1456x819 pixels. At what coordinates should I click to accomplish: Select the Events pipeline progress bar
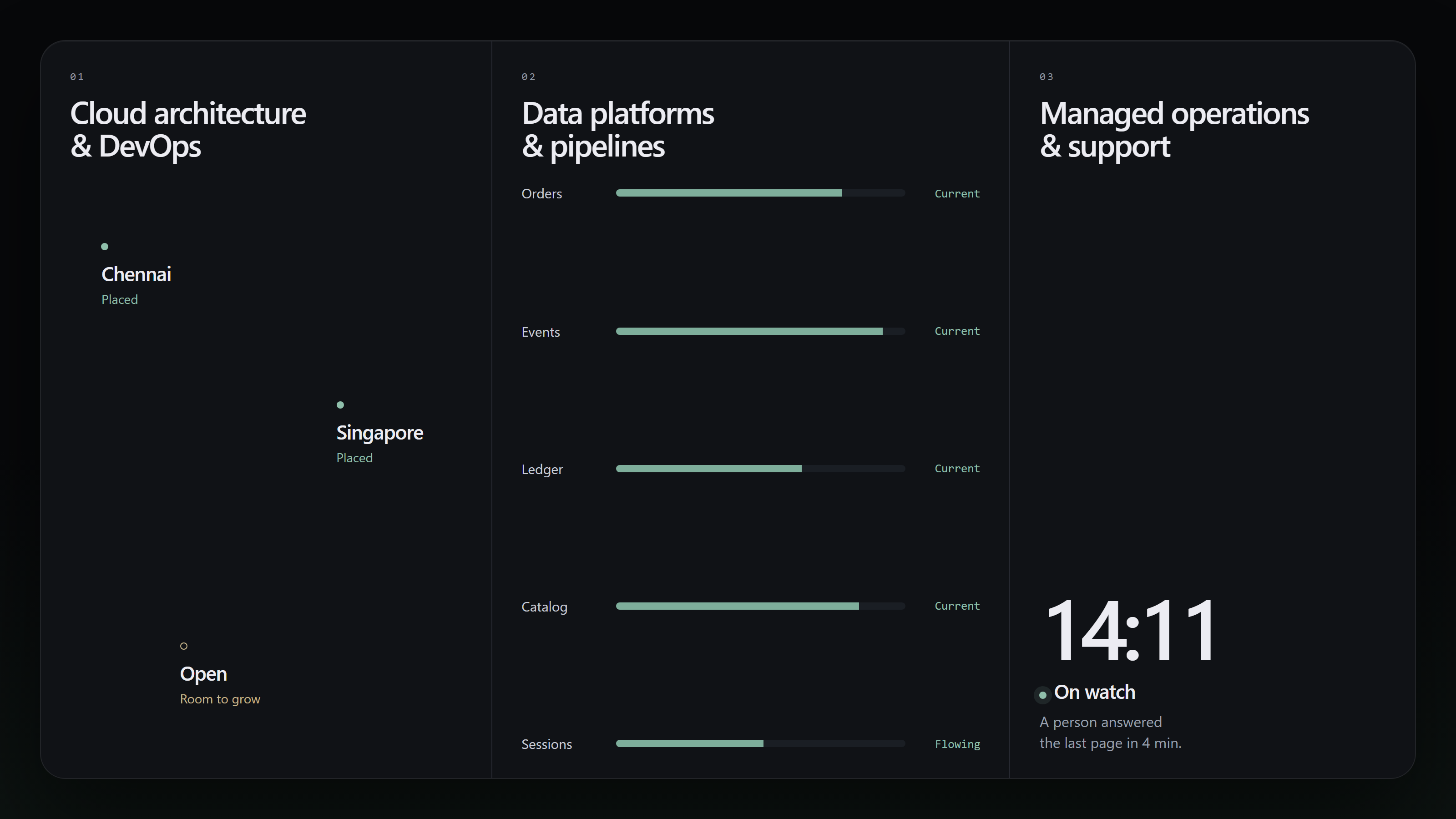click(x=760, y=331)
